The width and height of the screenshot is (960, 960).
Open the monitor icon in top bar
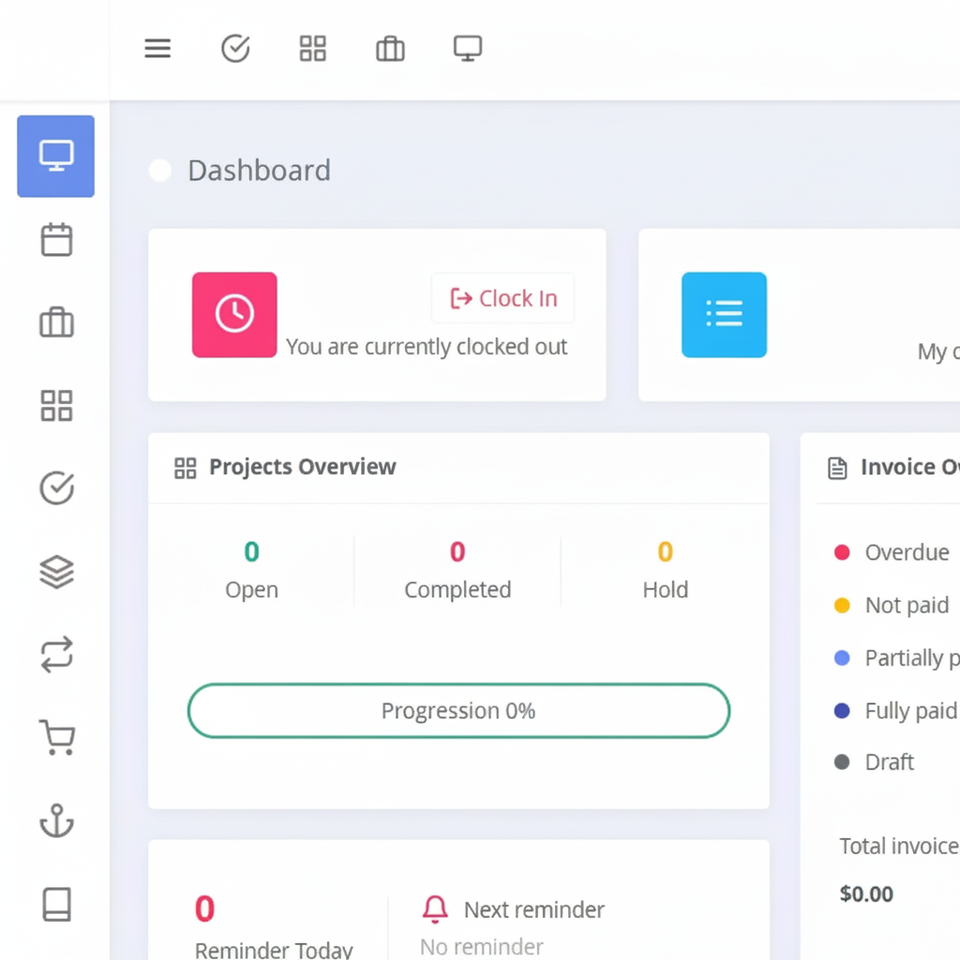point(468,48)
